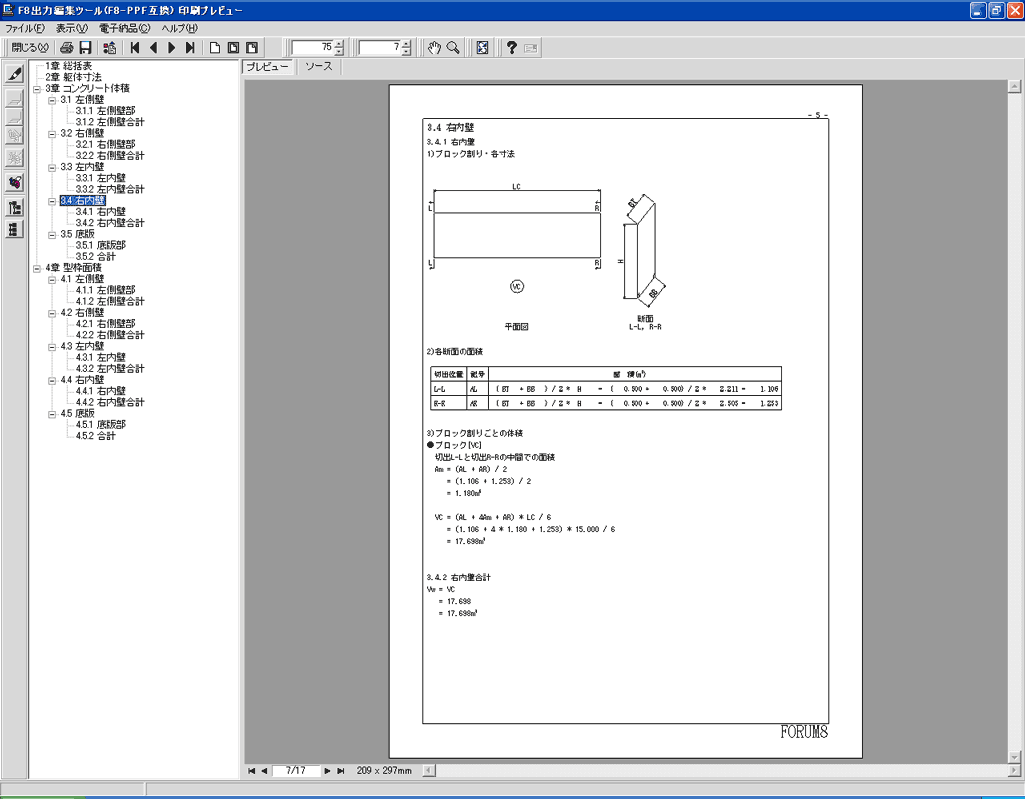Select 4.5.2 合計 in the tree
1025x799 pixels.
tap(95, 436)
